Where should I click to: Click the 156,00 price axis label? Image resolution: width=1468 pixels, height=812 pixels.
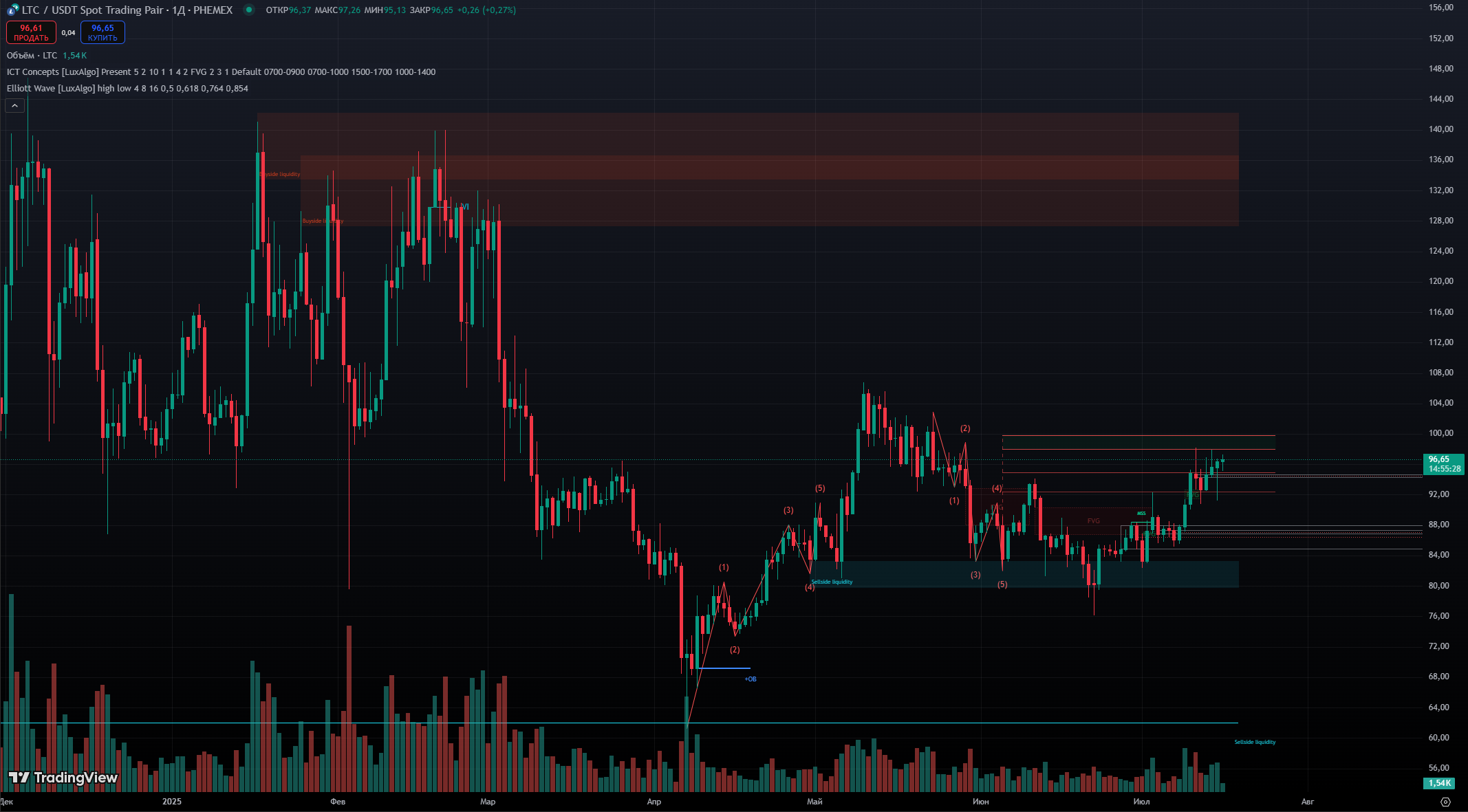pyautogui.click(x=1440, y=8)
